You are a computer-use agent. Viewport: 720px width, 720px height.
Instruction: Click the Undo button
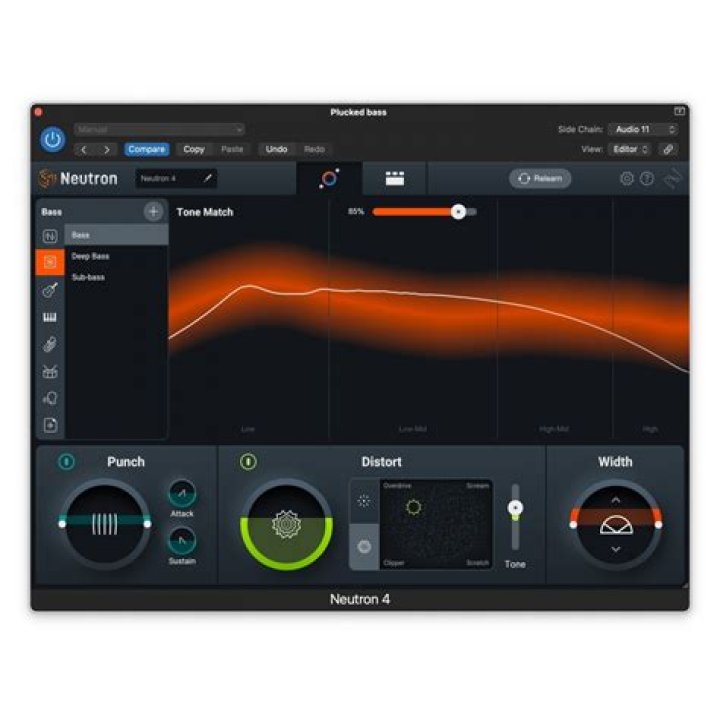[276, 149]
